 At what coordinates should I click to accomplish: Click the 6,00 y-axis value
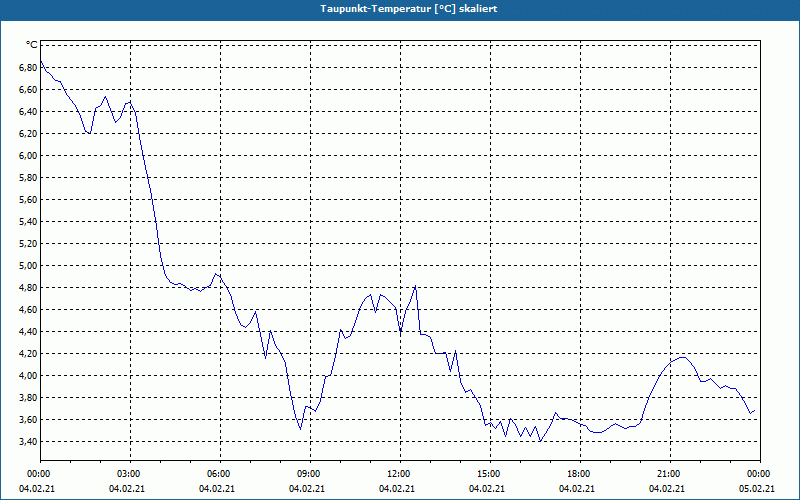click(x=28, y=155)
